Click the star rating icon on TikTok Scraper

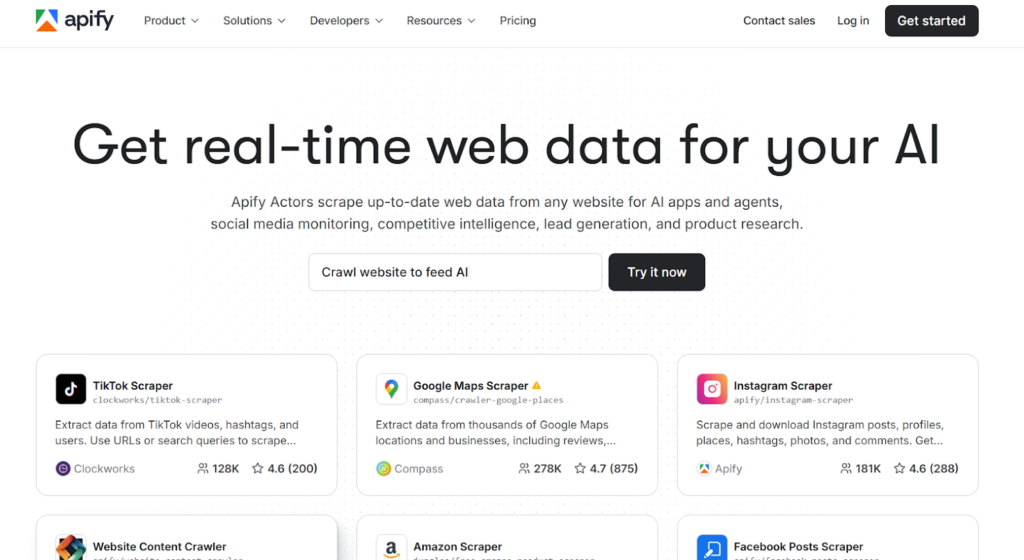point(257,468)
